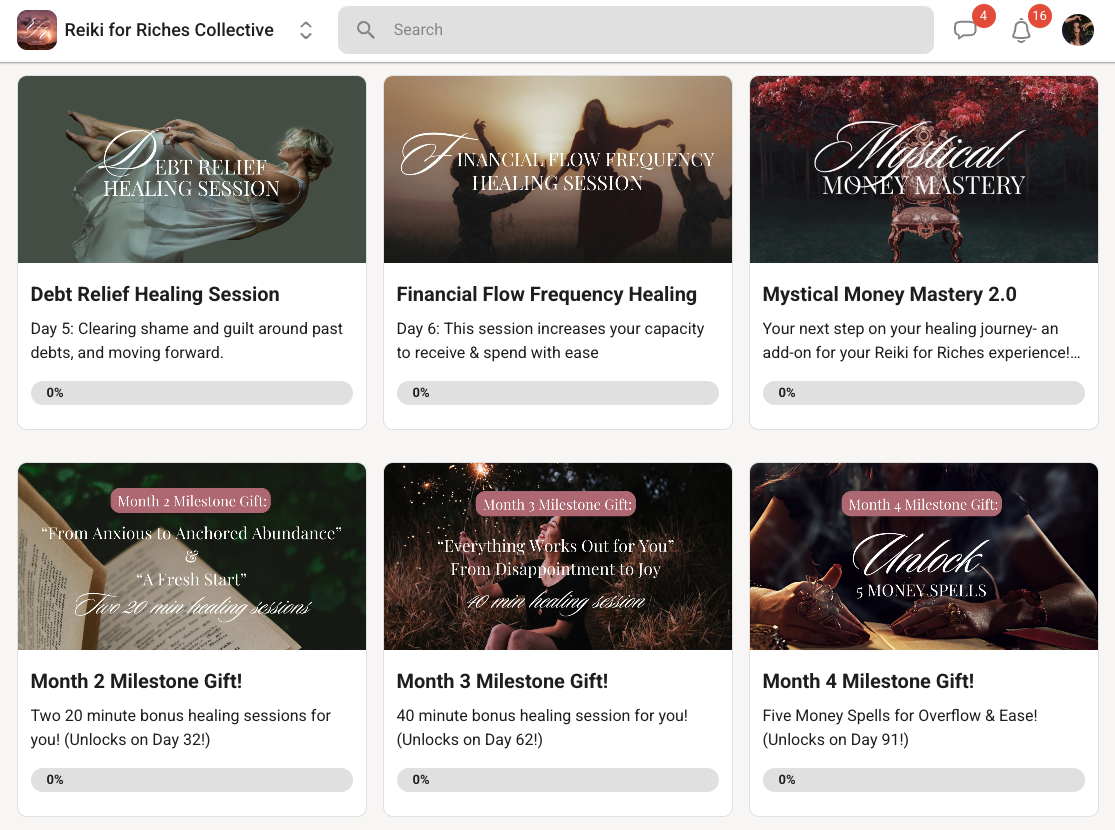Open the Mystical Money Mastery cover image

tap(924, 169)
